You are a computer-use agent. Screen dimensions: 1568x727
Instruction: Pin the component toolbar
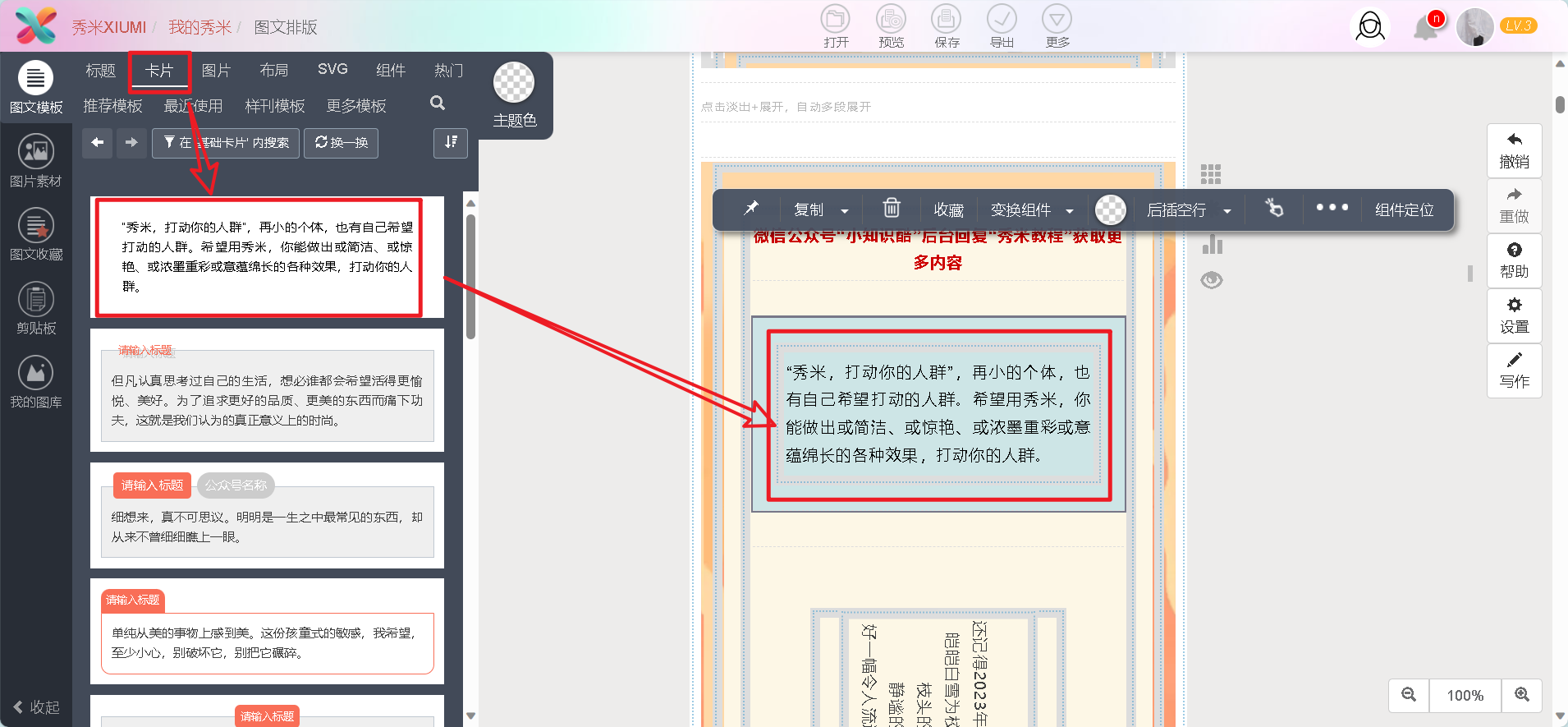point(750,209)
